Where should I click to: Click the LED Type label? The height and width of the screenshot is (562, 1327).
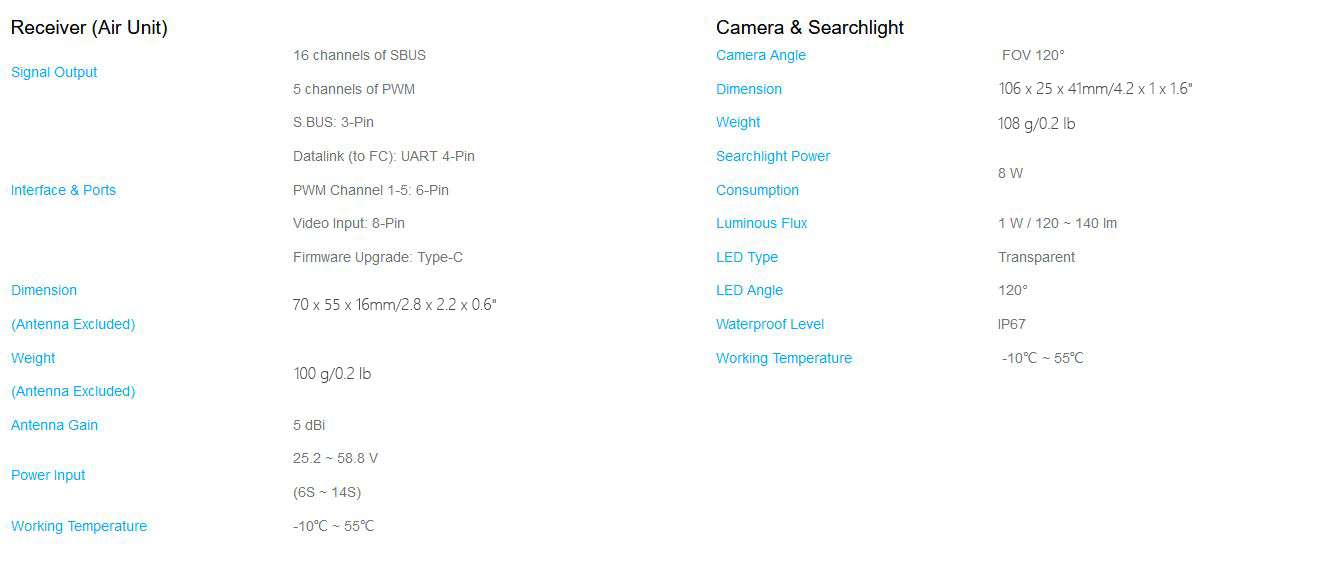click(x=746, y=257)
